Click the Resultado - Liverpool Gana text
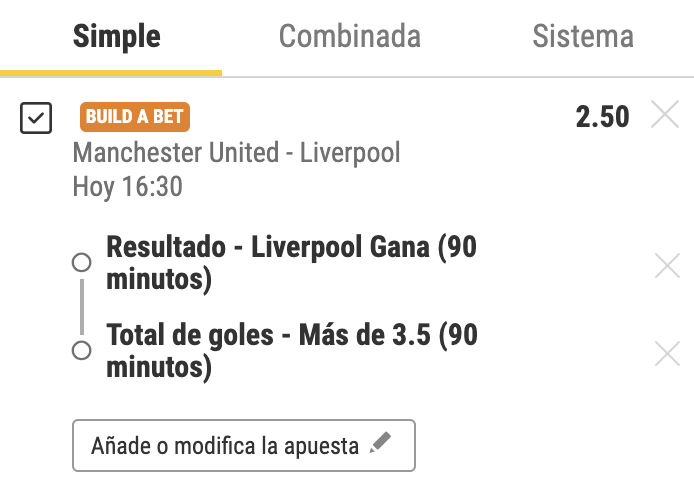 (x=290, y=246)
